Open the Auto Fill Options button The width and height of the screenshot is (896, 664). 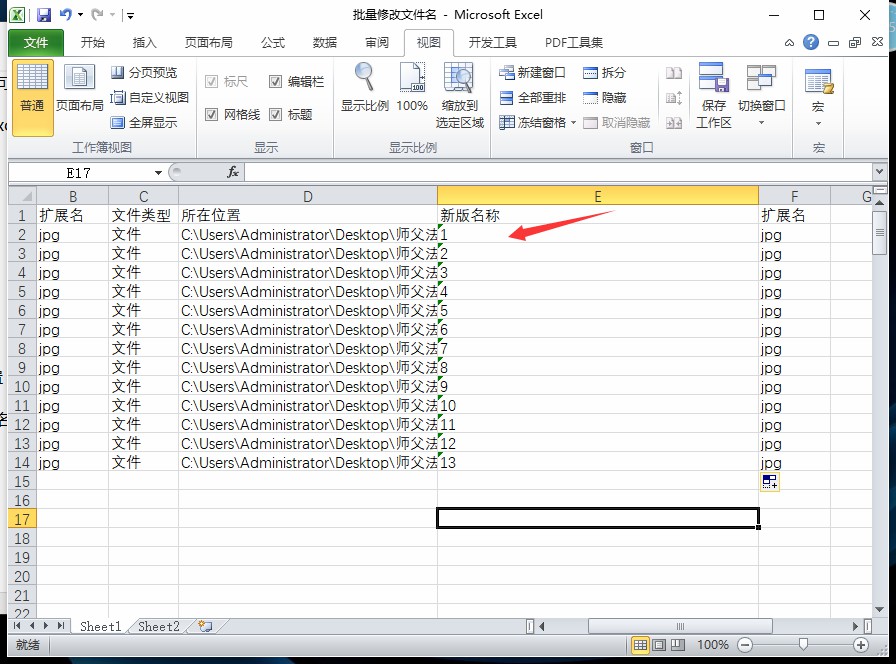click(x=770, y=482)
